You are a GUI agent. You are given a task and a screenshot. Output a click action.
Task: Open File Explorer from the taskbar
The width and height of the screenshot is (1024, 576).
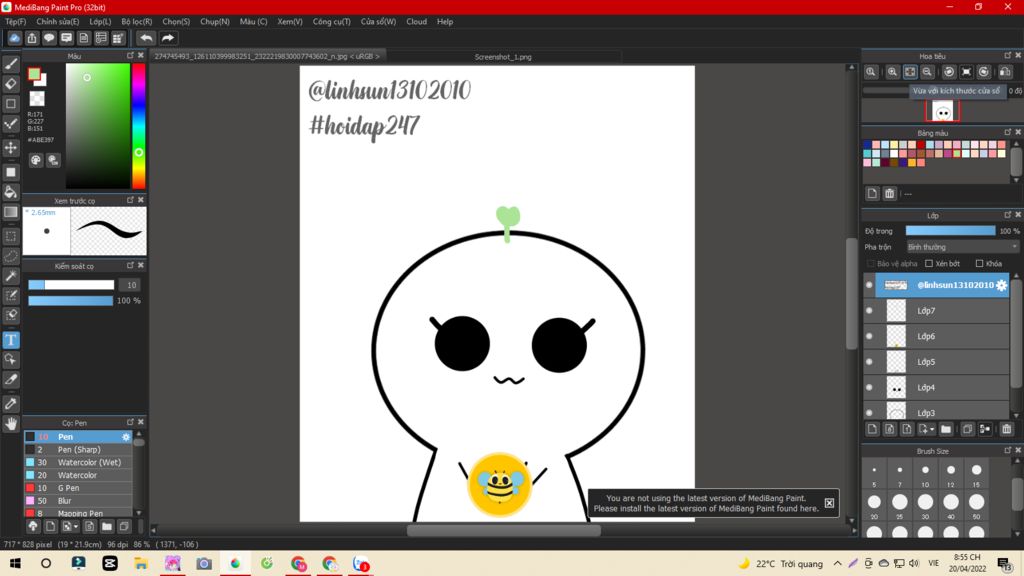point(140,563)
